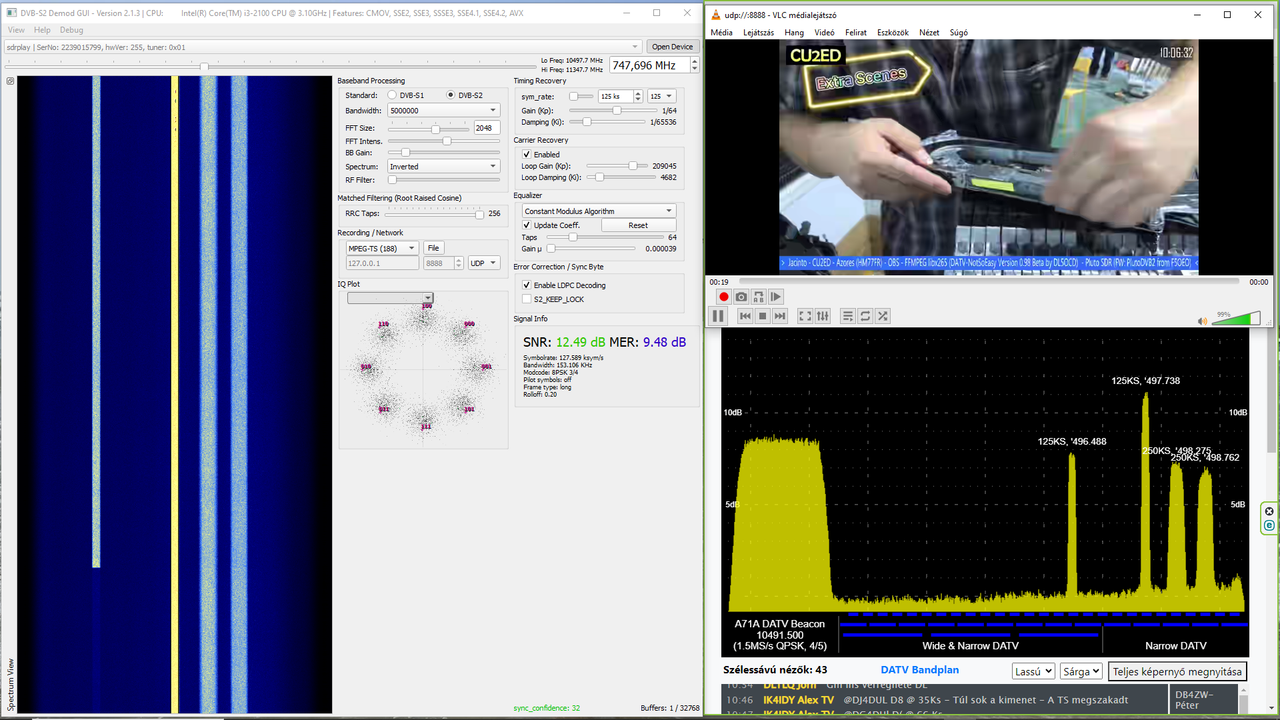
Task: Toggle fullscreen in VLC
Action: coord(805,316)
